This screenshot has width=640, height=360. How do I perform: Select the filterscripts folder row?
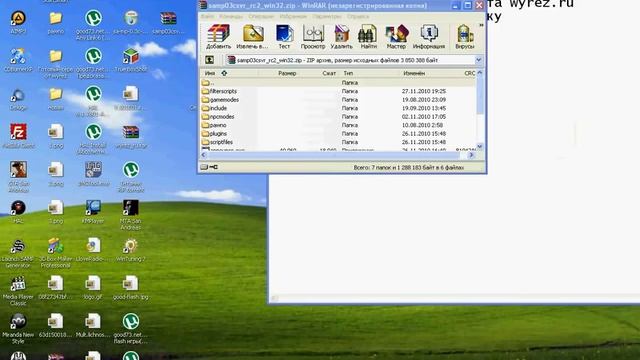338,91
